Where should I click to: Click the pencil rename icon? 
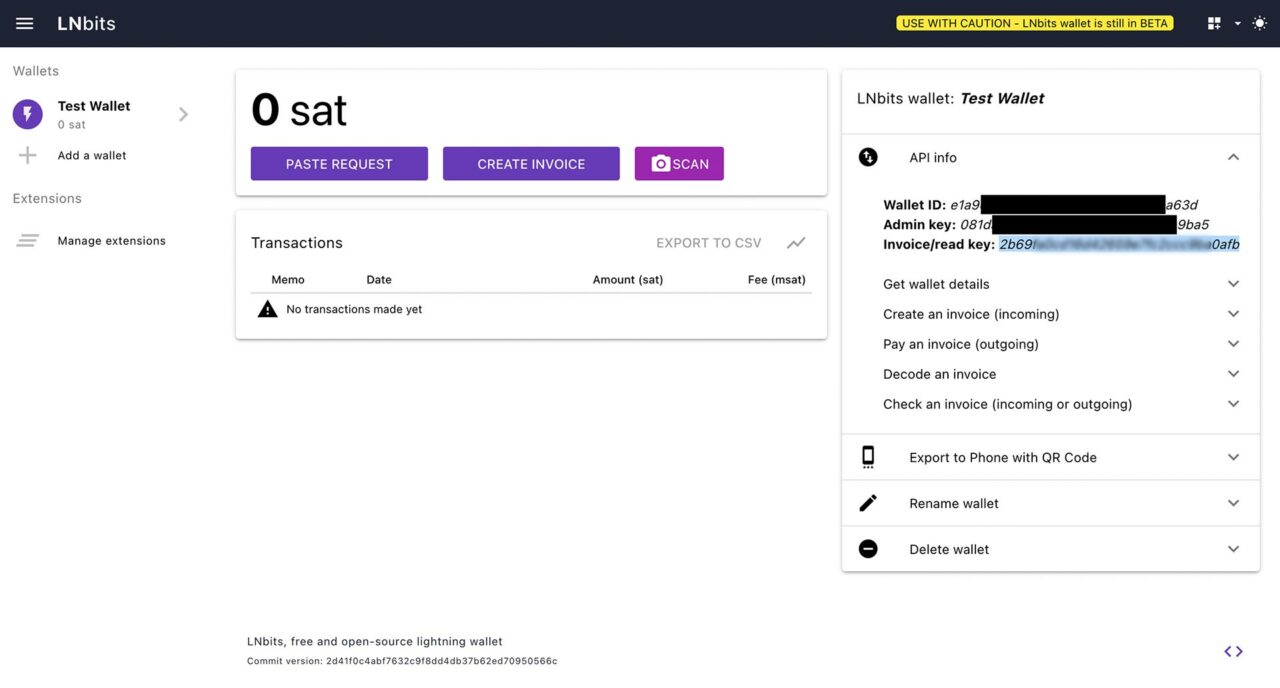pos(868,503)
